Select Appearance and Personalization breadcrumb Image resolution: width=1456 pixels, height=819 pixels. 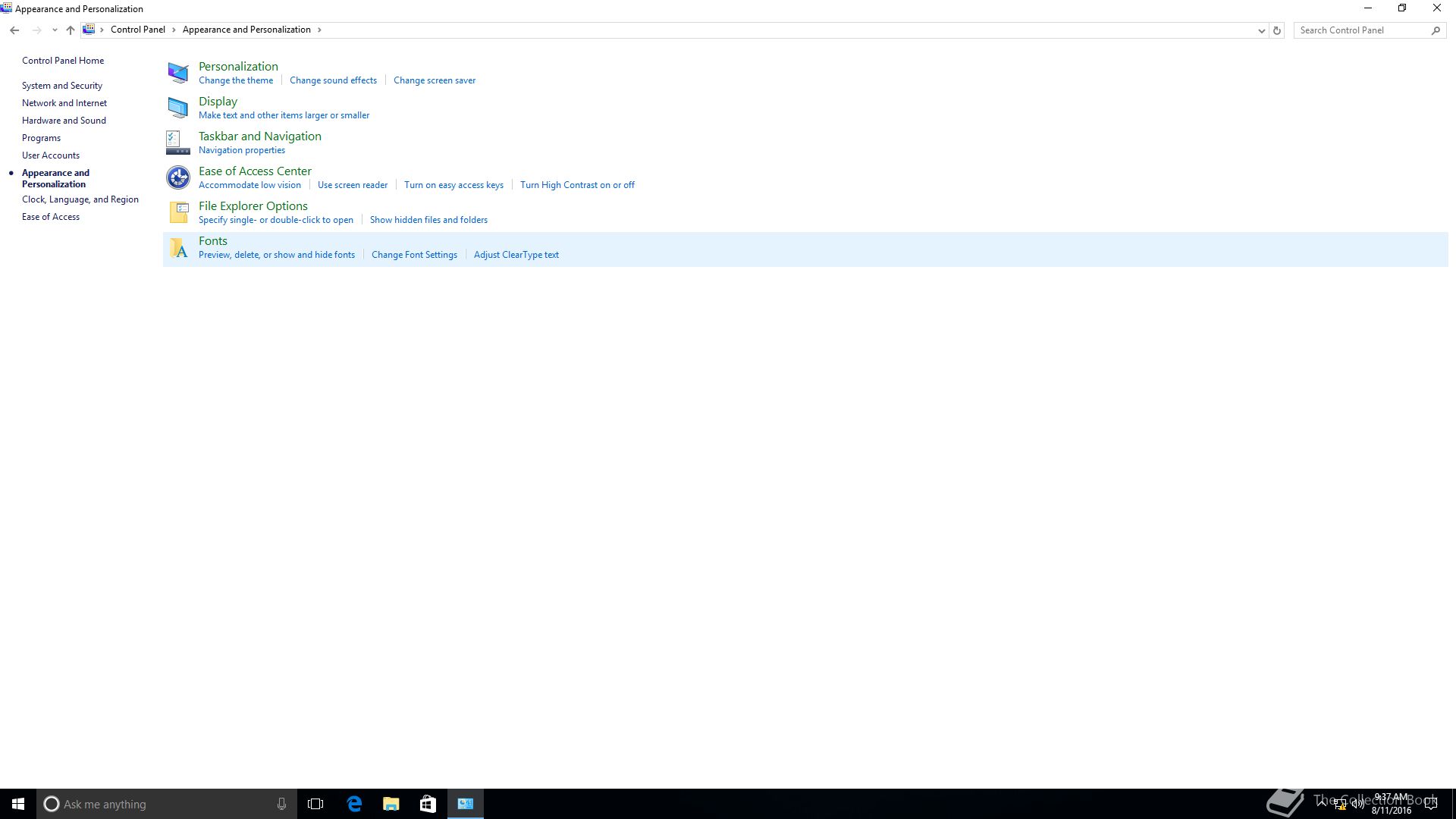point(246,30)
